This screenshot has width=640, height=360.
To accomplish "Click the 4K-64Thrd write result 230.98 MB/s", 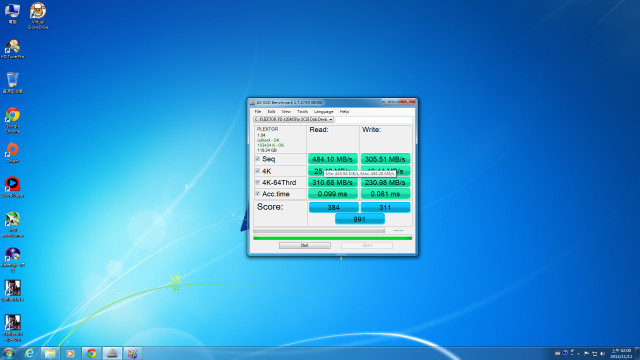I will point(385,182).
